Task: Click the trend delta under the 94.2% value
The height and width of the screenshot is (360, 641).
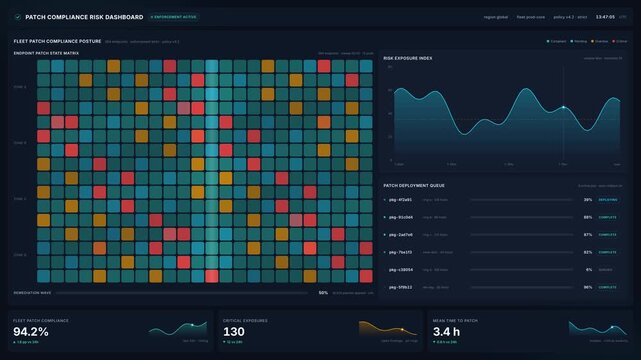Action: point(26,342)
